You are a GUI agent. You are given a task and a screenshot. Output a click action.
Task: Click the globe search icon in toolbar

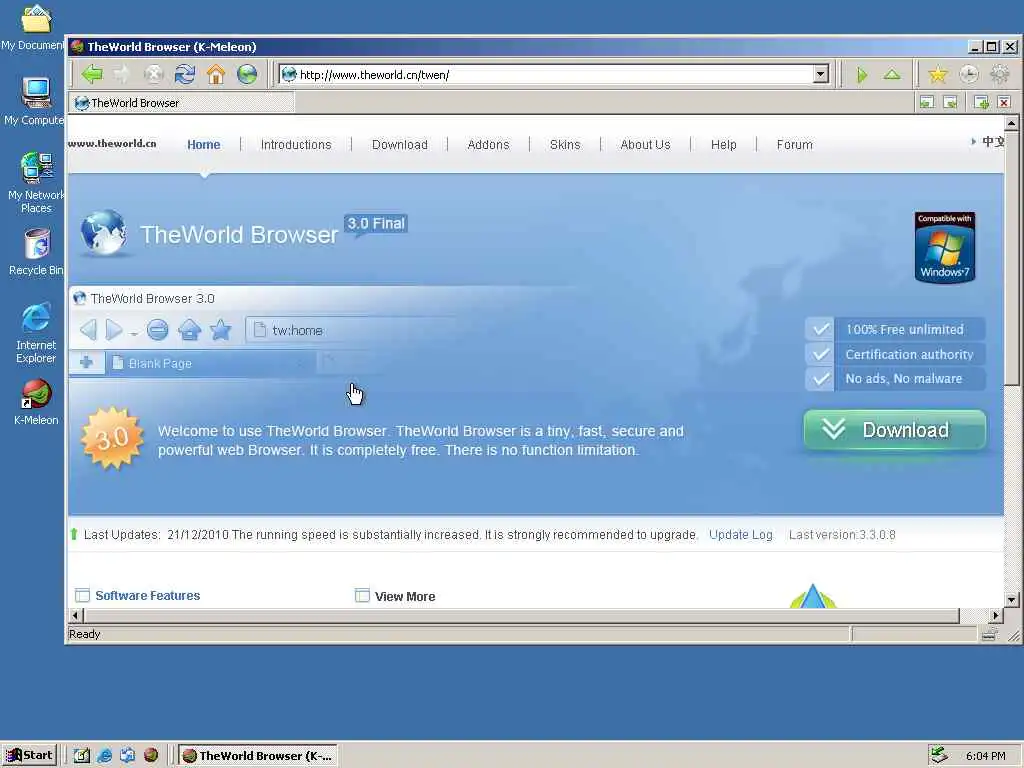tap(247, 74)
